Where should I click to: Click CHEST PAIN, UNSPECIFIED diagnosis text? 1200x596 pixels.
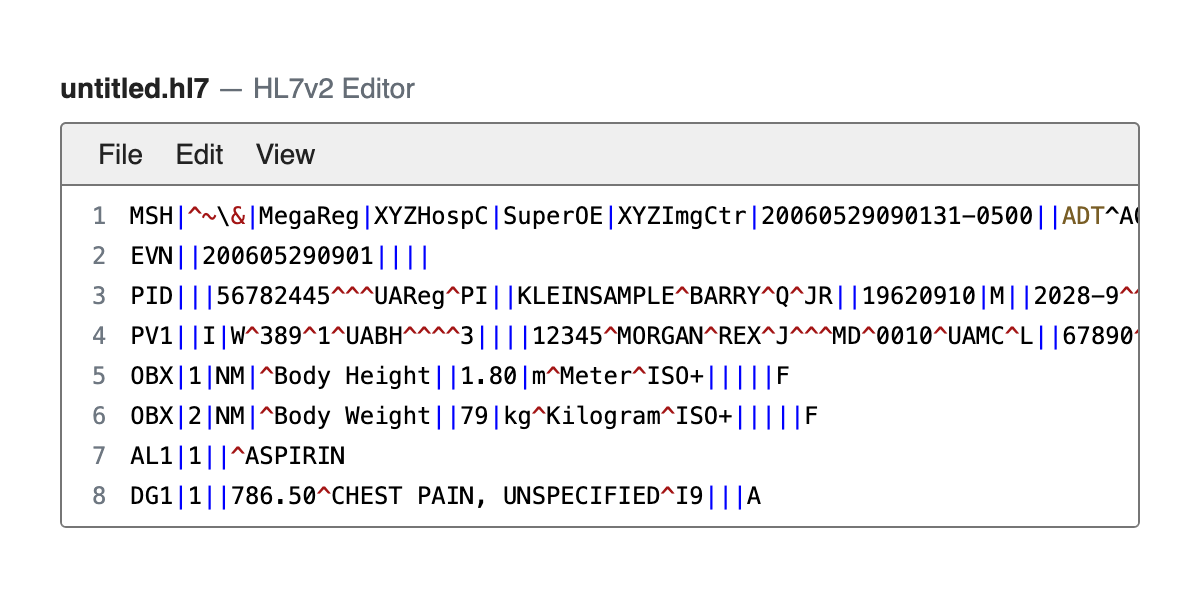point(493,496)
